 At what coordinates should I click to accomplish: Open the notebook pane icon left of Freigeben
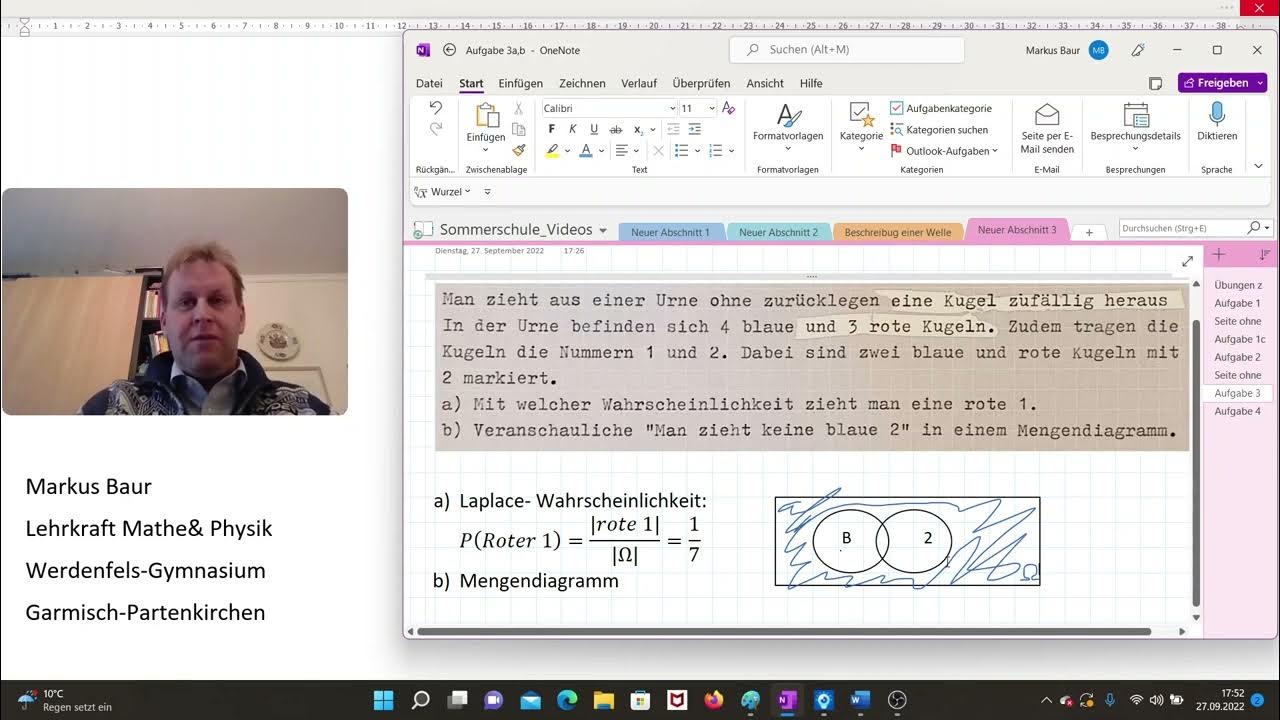[1155, 83]
